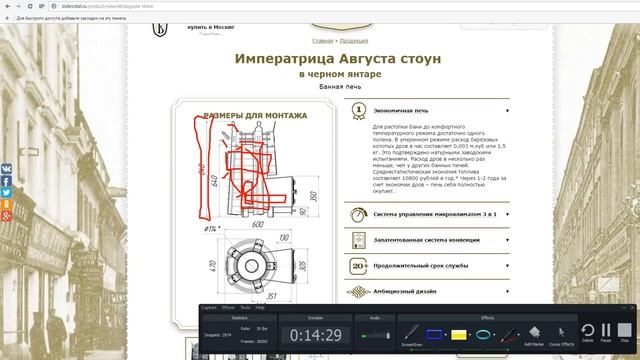The height and width of the screenshot is (360, 640).
Task: Pick the red line pen tool
Action: tap(508, 335)
